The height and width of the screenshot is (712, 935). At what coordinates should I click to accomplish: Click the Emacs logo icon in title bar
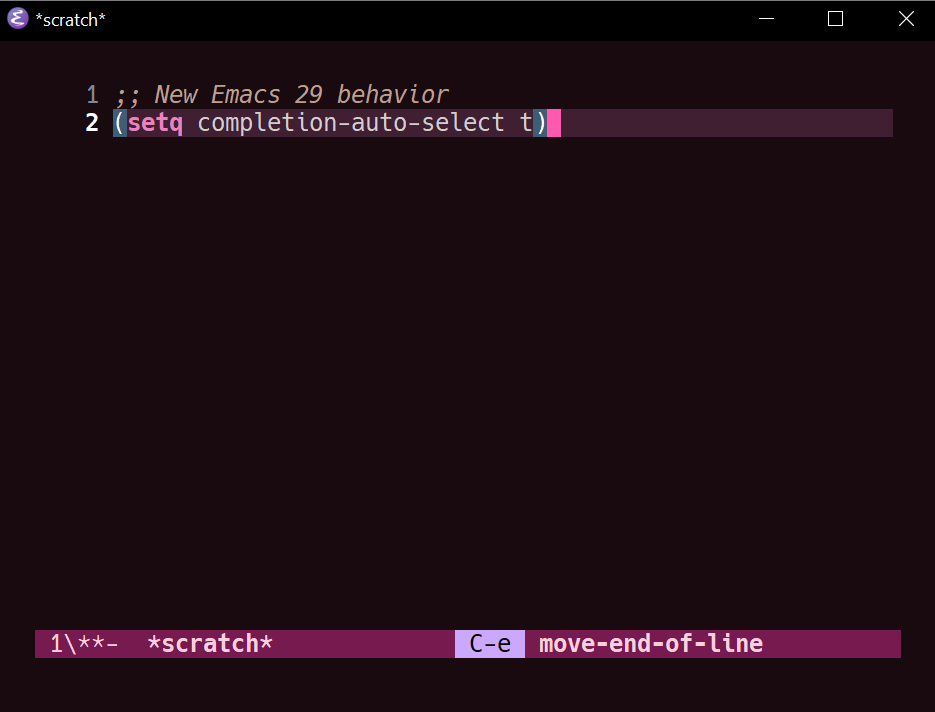17,18
